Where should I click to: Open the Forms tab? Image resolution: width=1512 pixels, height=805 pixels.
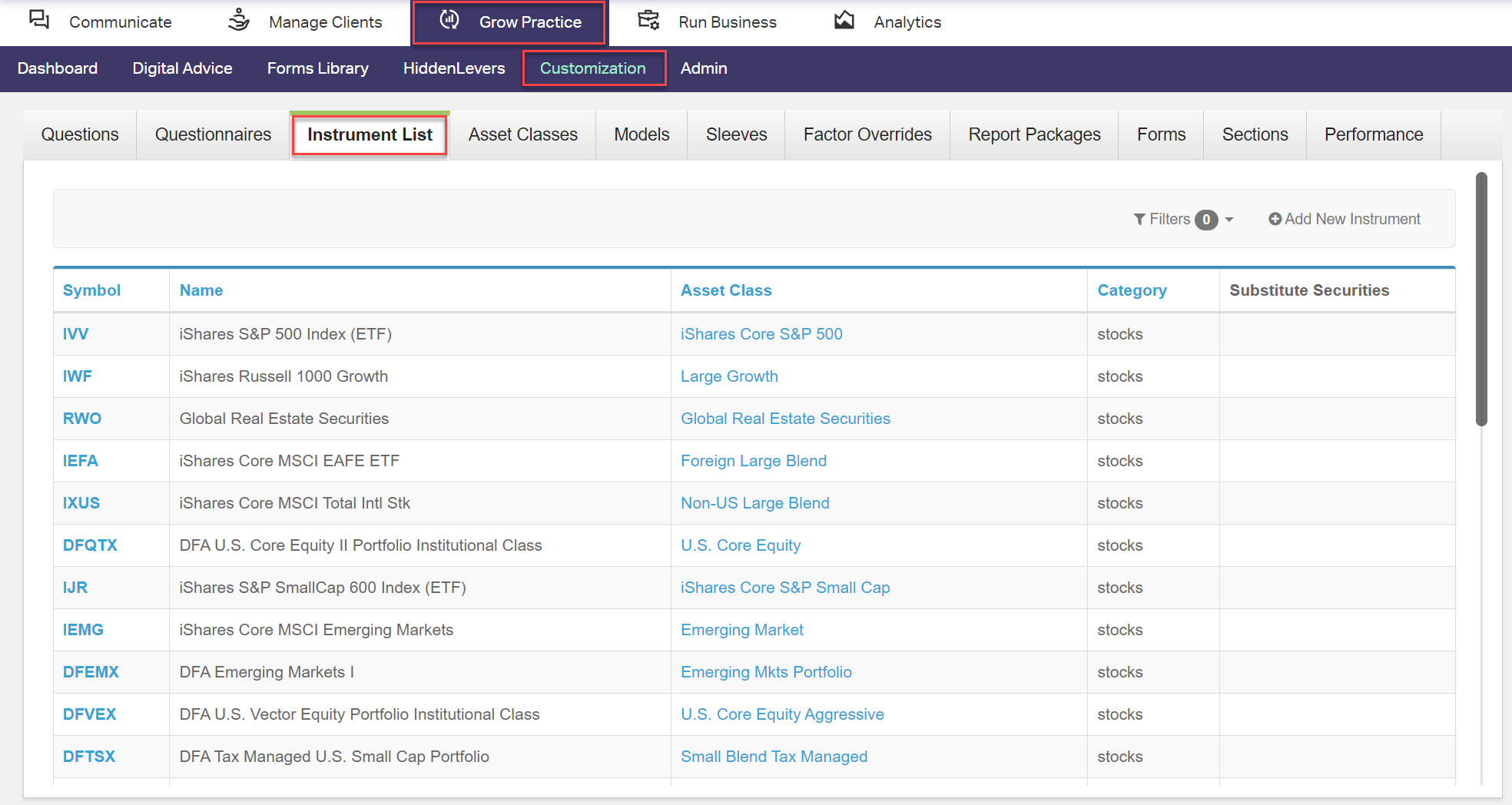[1161, 134]
